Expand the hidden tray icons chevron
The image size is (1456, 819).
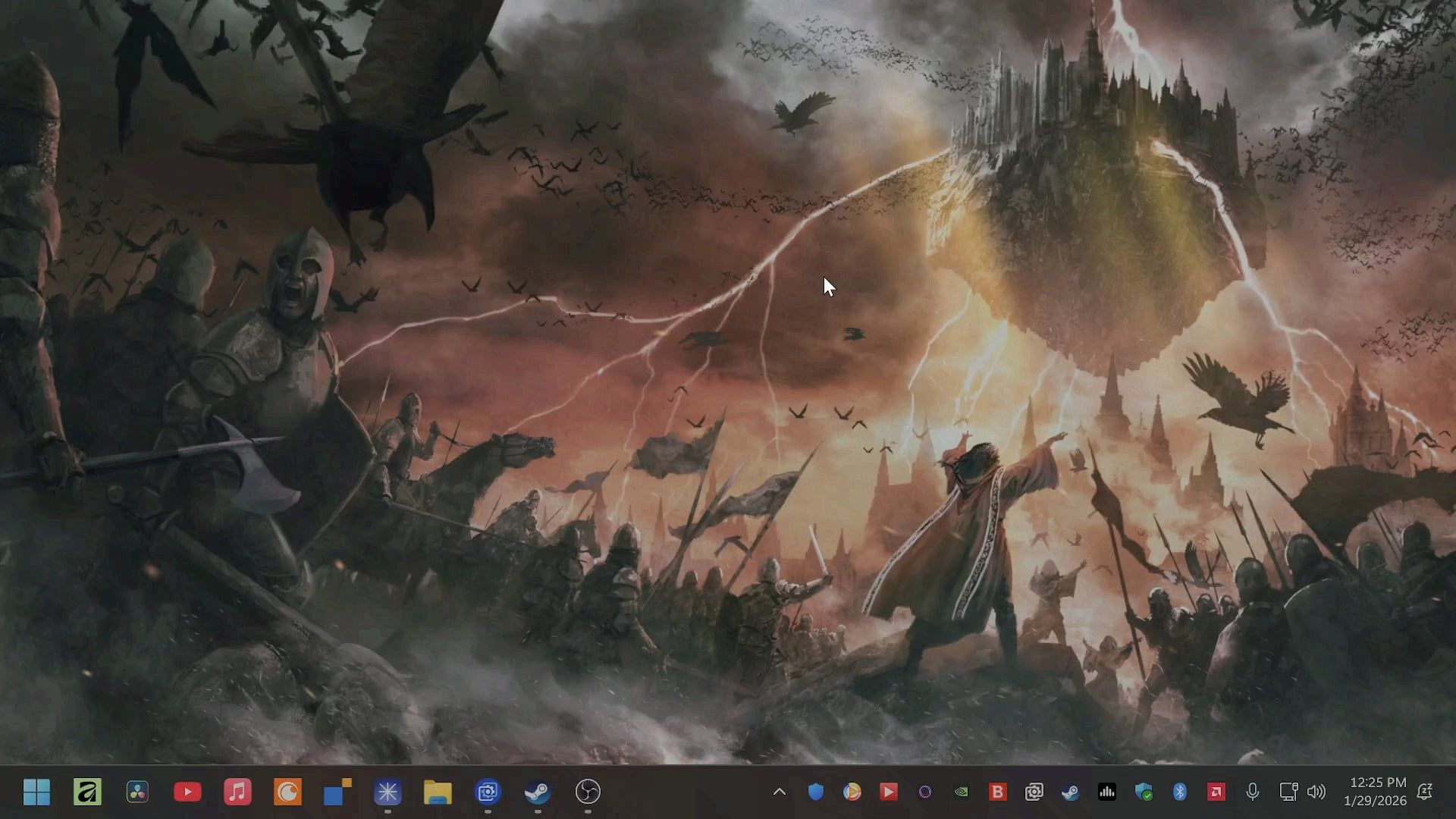point(779,792)
